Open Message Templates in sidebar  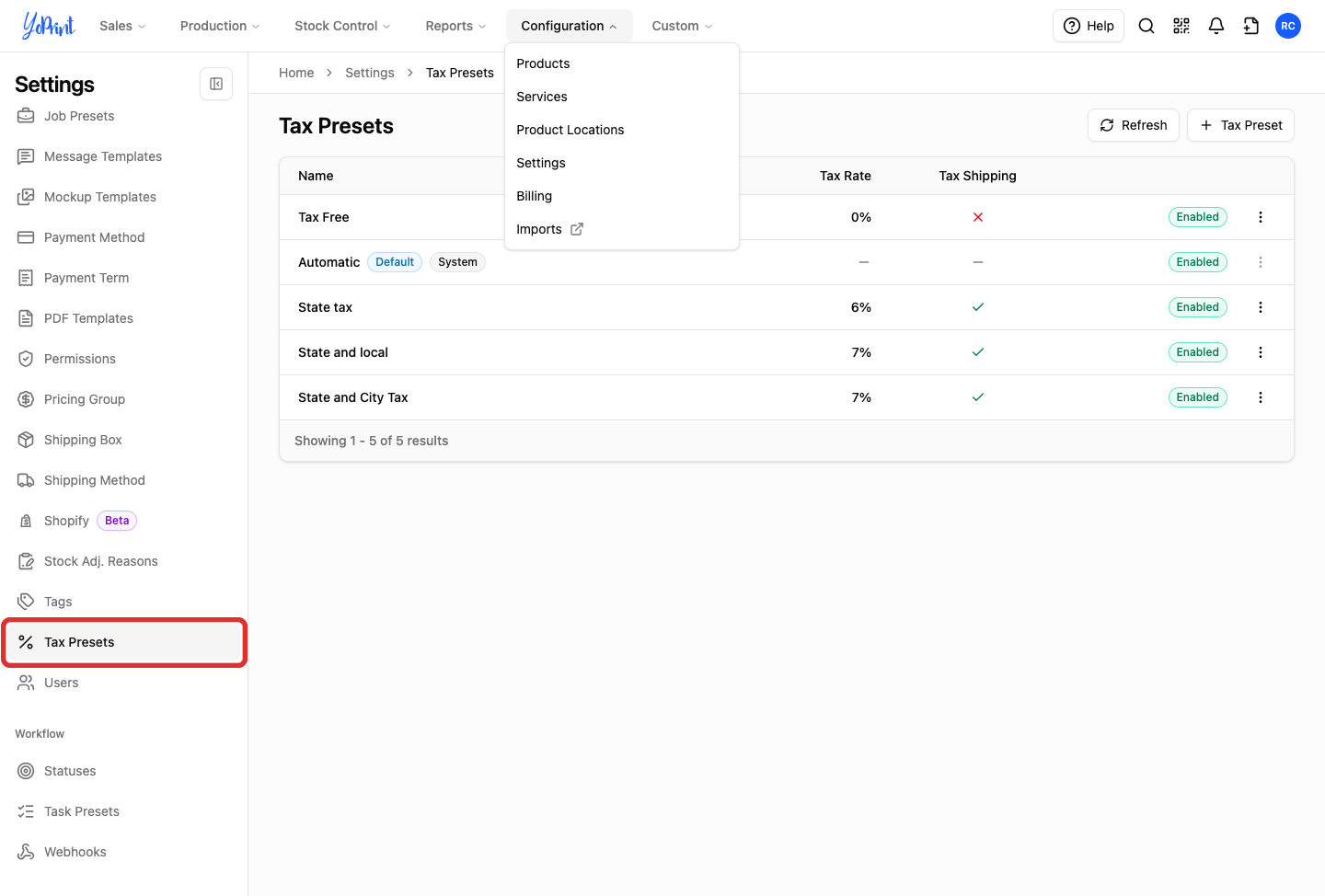(123, 156)
